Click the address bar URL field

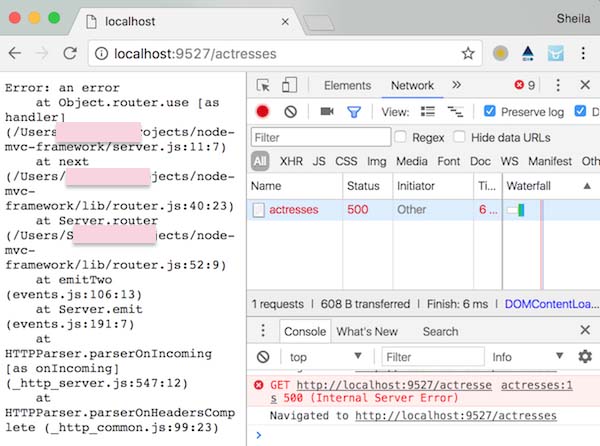pyautogui.click(x=285, y=54)
